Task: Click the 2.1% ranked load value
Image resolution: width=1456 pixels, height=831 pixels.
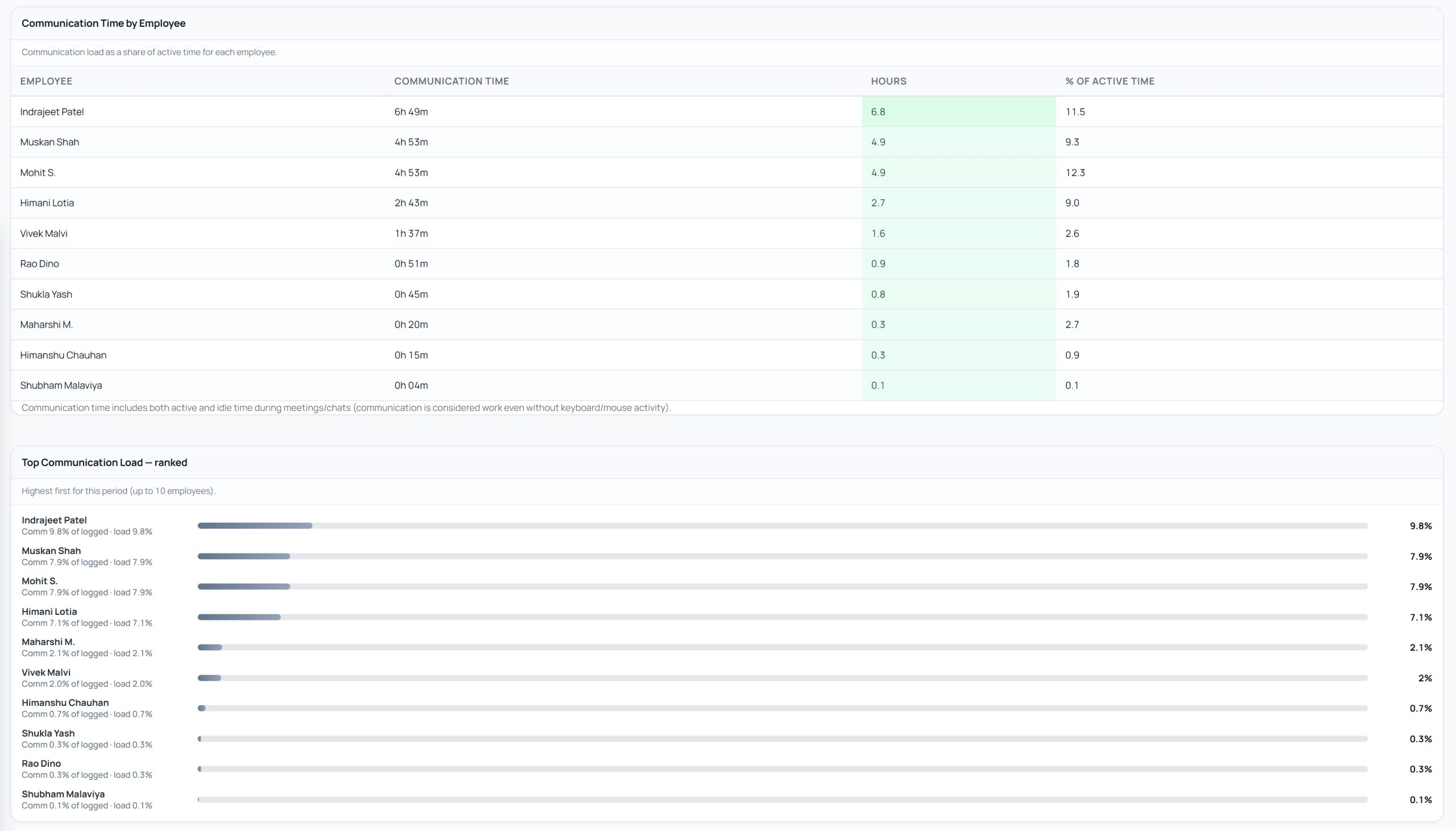Action: 1421,647
